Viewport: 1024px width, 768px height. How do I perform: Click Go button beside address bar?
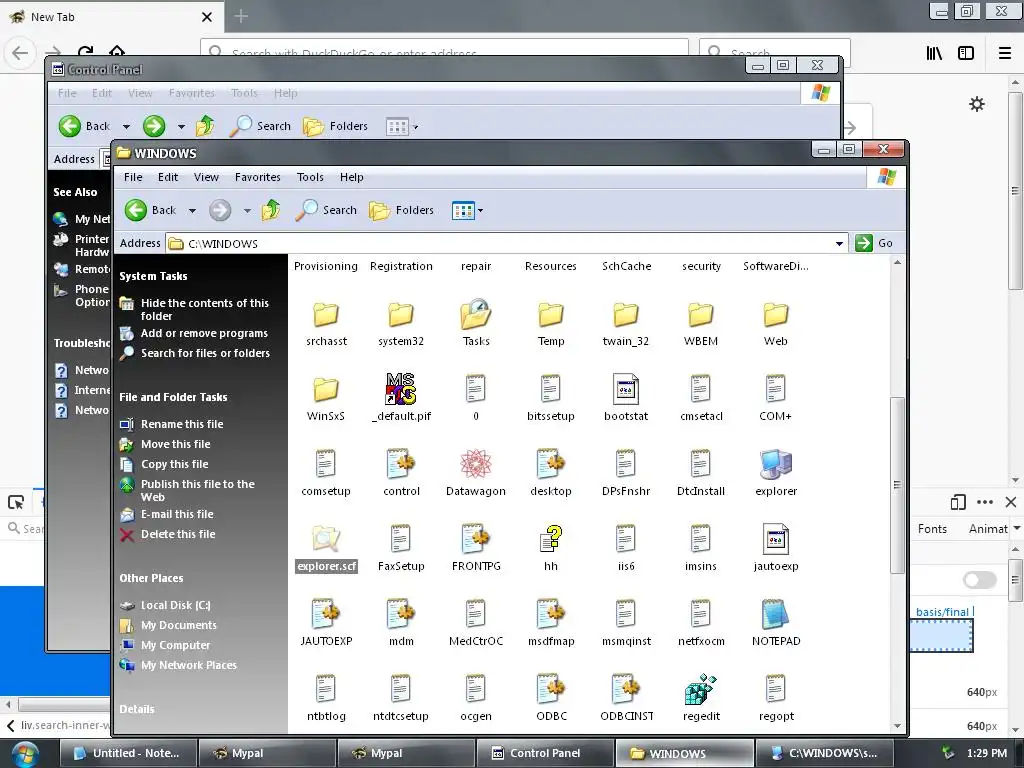click(874, 243)
